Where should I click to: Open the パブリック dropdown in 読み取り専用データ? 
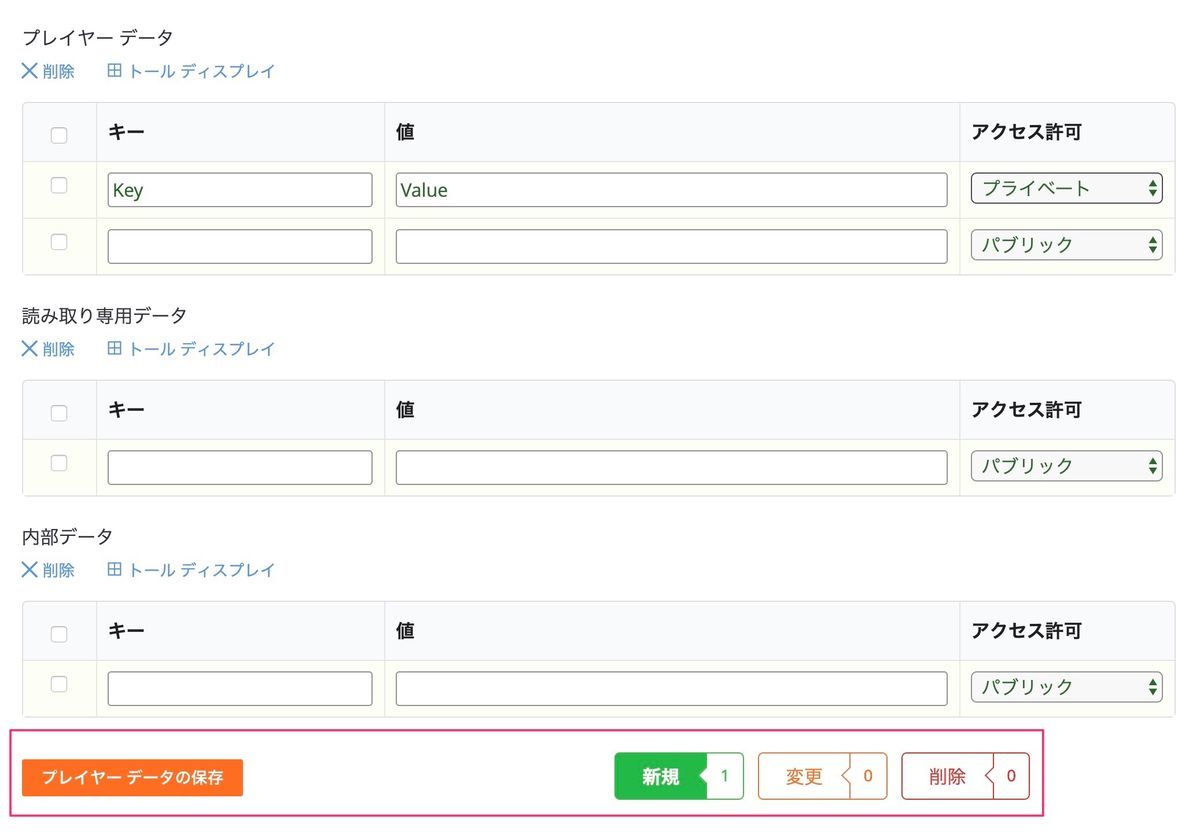1066,465
